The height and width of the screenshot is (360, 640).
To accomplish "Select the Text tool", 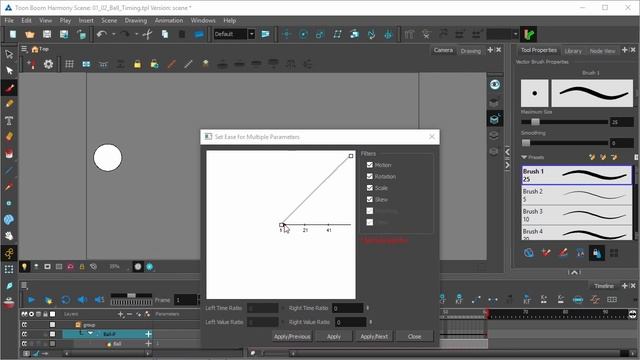I will click(9, 120).
